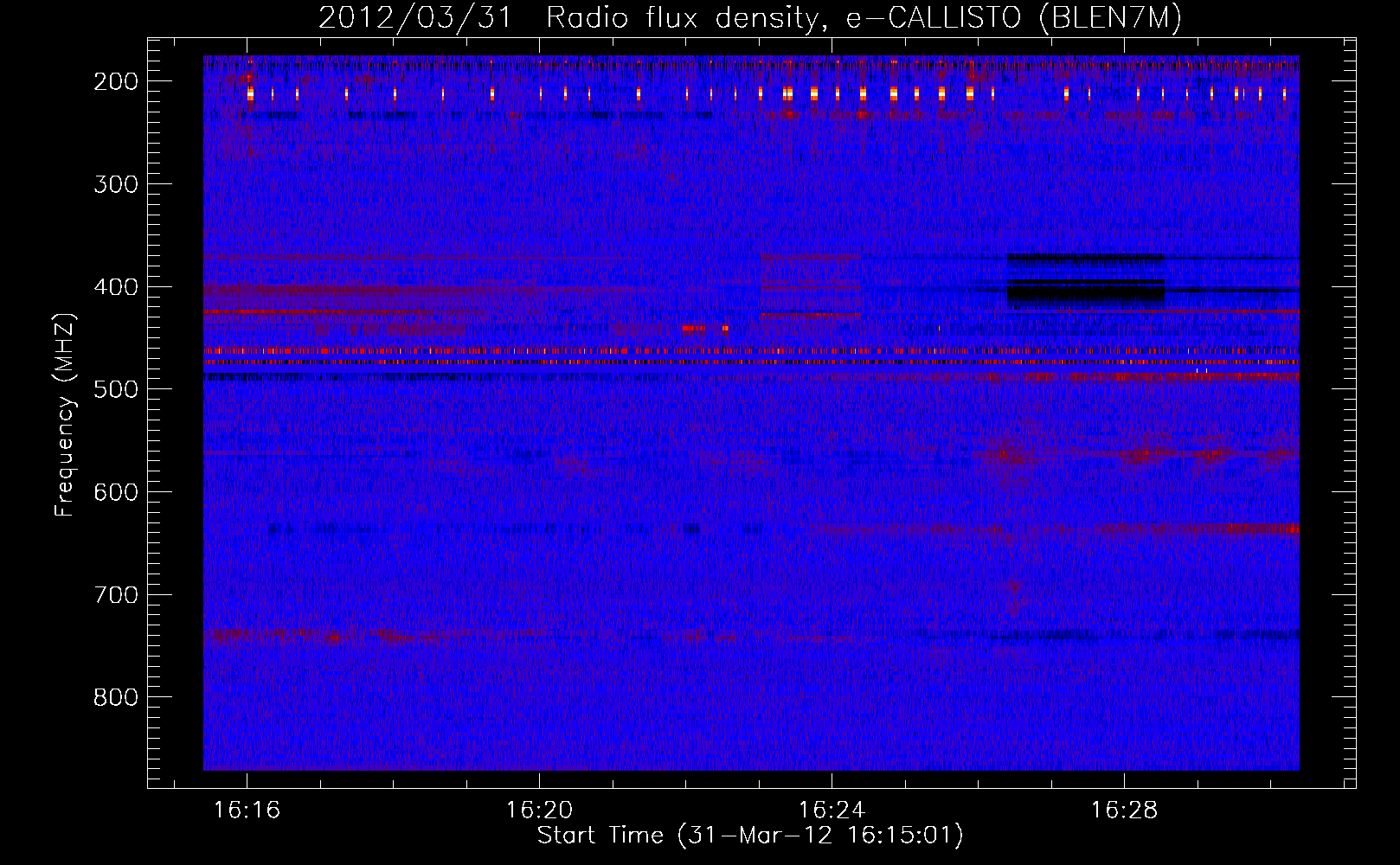
Task: Click the 16:28 time tick label
Action: (1124, 811)
